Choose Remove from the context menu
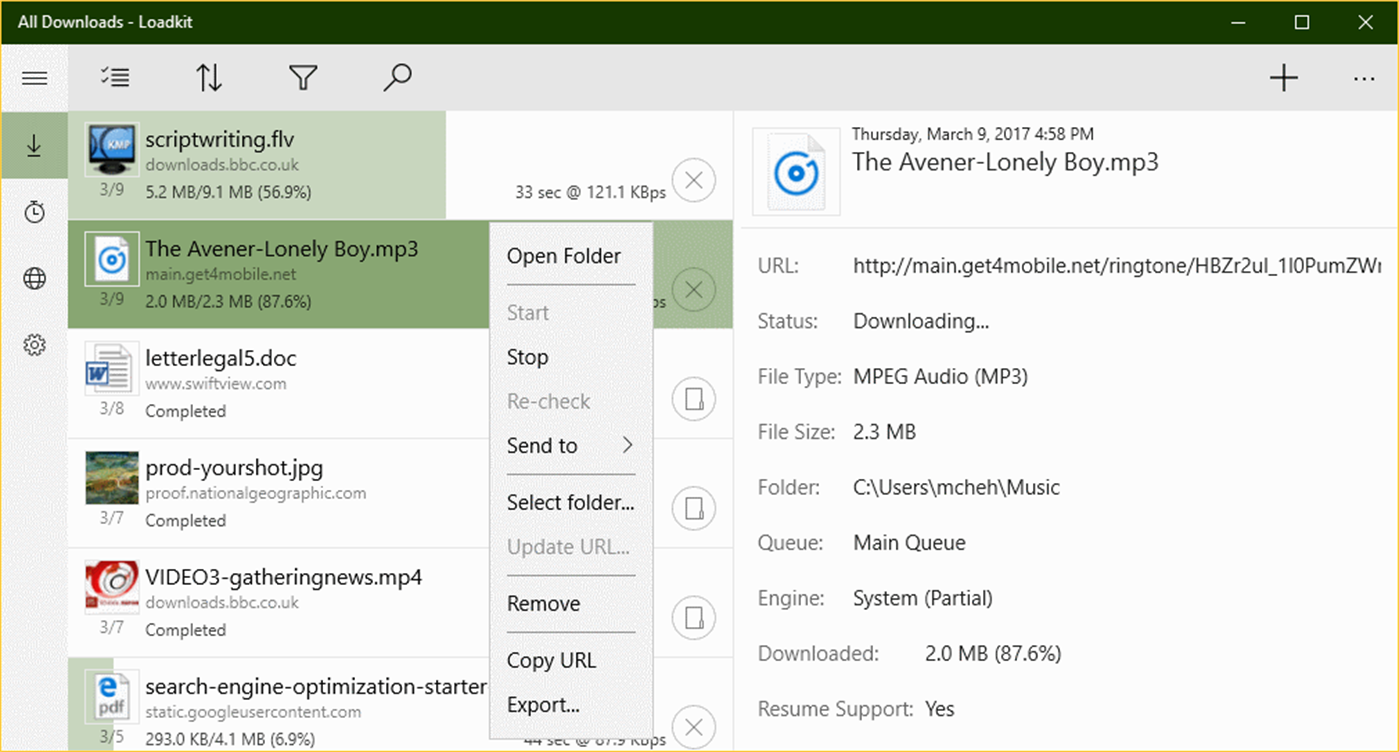The image size is (1399, 752). [543, 603]
